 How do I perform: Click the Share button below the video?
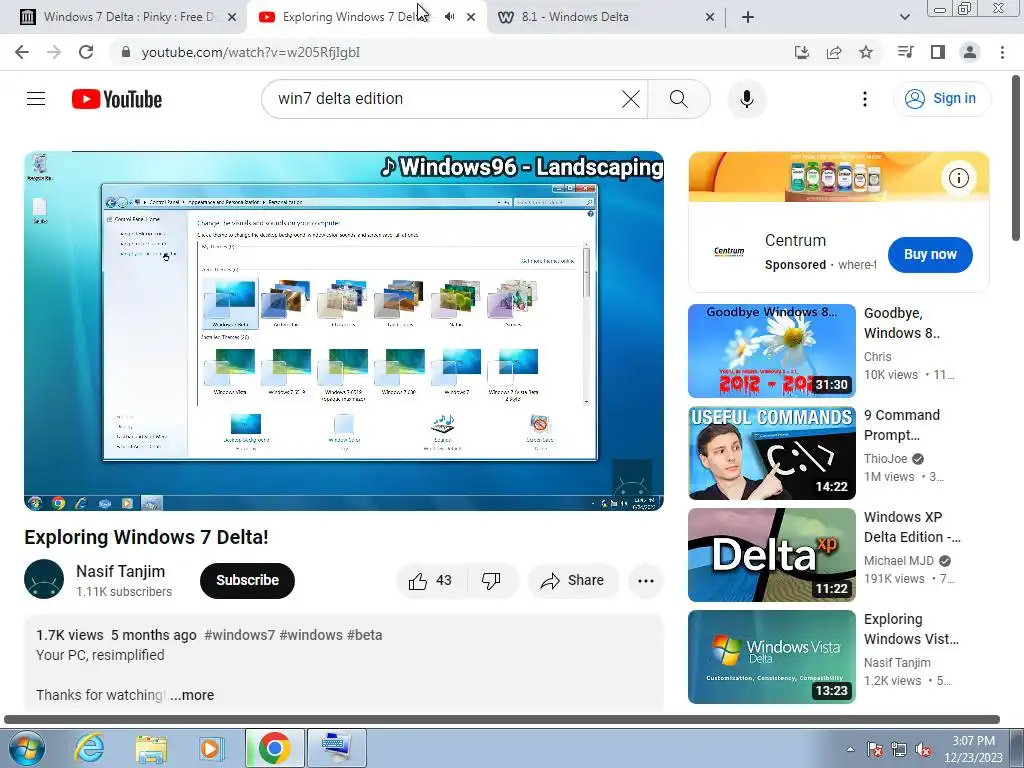coord(573,581)
